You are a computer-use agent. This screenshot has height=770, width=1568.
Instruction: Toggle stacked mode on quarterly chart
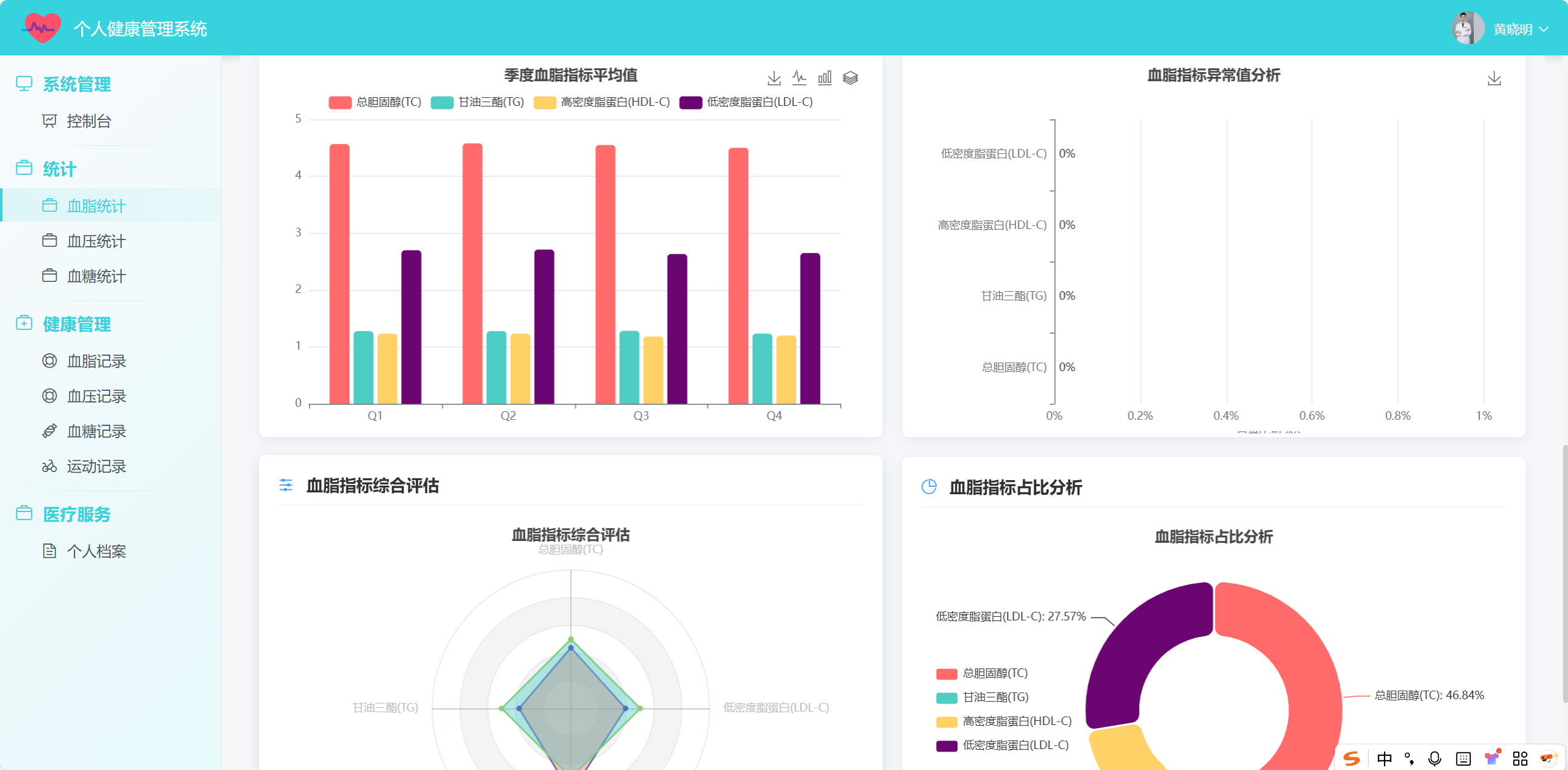tap(850, 78)
